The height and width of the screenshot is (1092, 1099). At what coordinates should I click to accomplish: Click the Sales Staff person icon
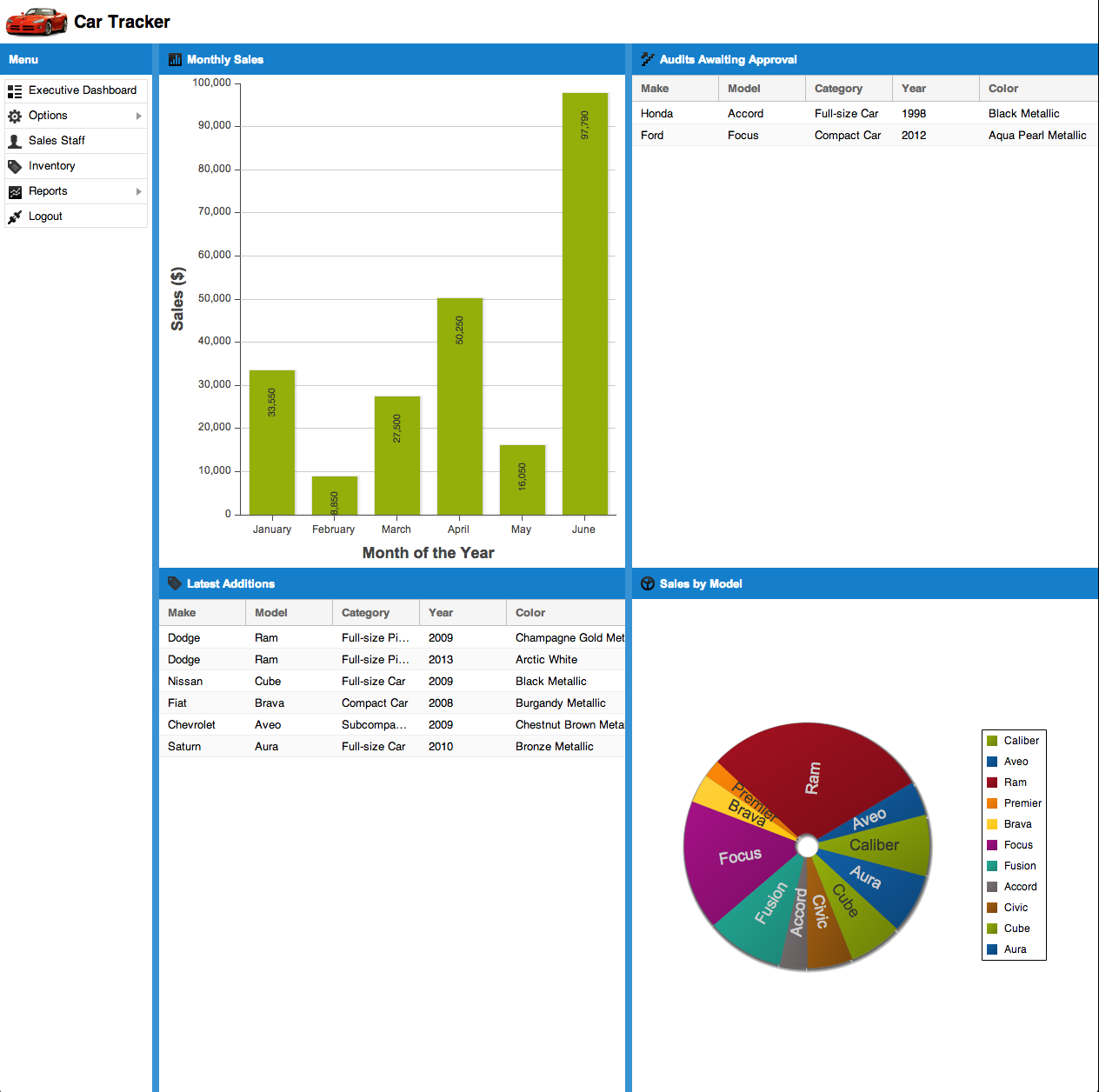[15, 141]
